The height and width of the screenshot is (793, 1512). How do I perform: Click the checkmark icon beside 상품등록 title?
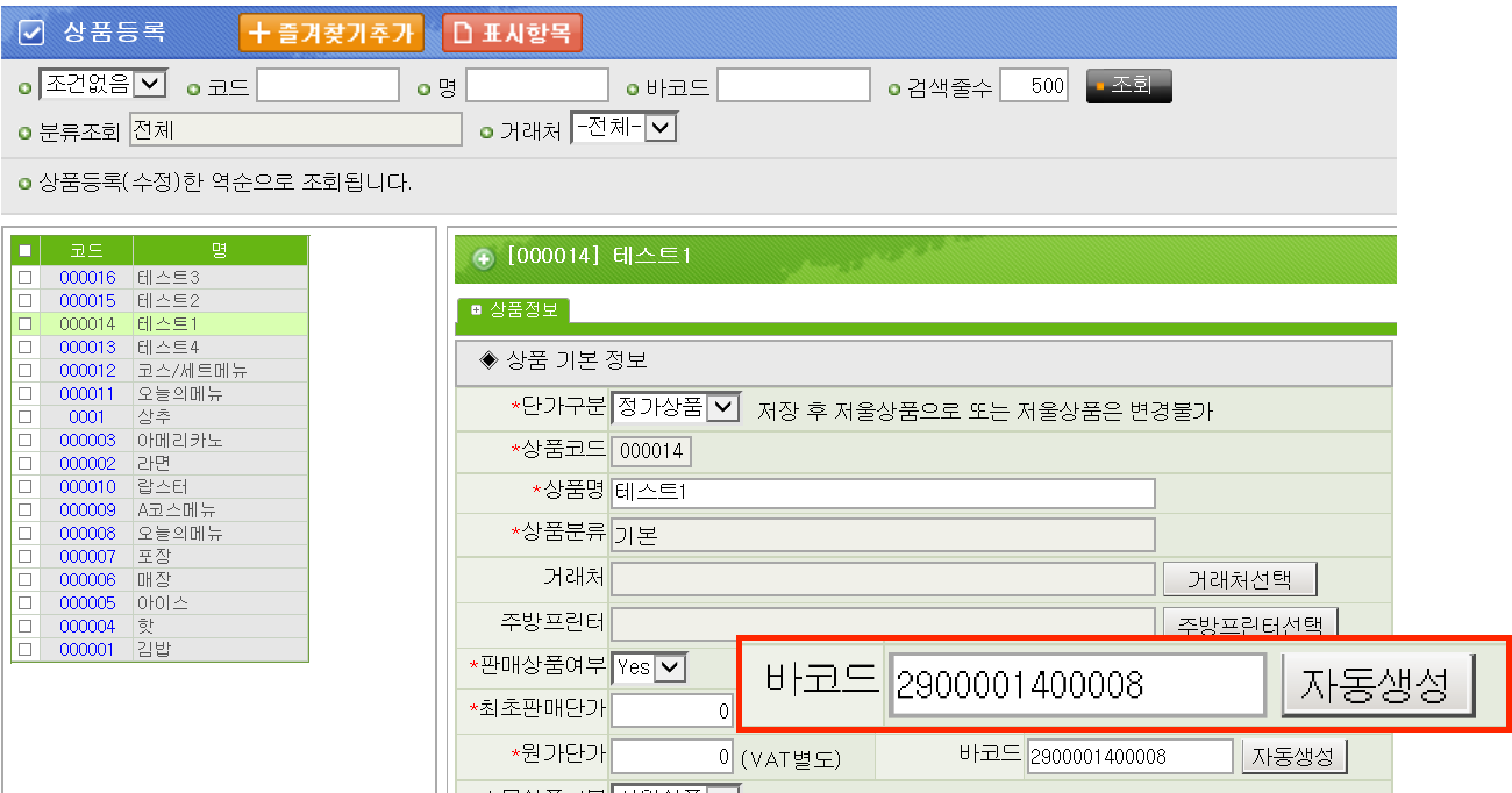31,32
